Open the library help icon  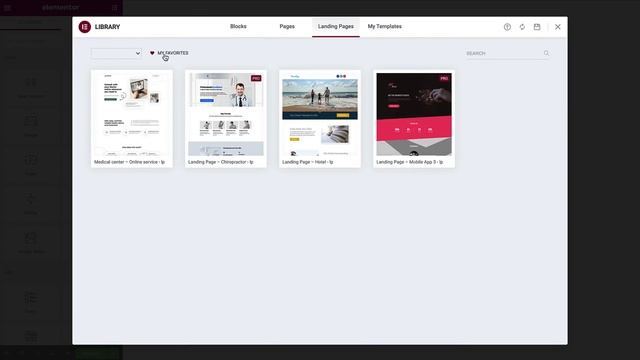507,27
